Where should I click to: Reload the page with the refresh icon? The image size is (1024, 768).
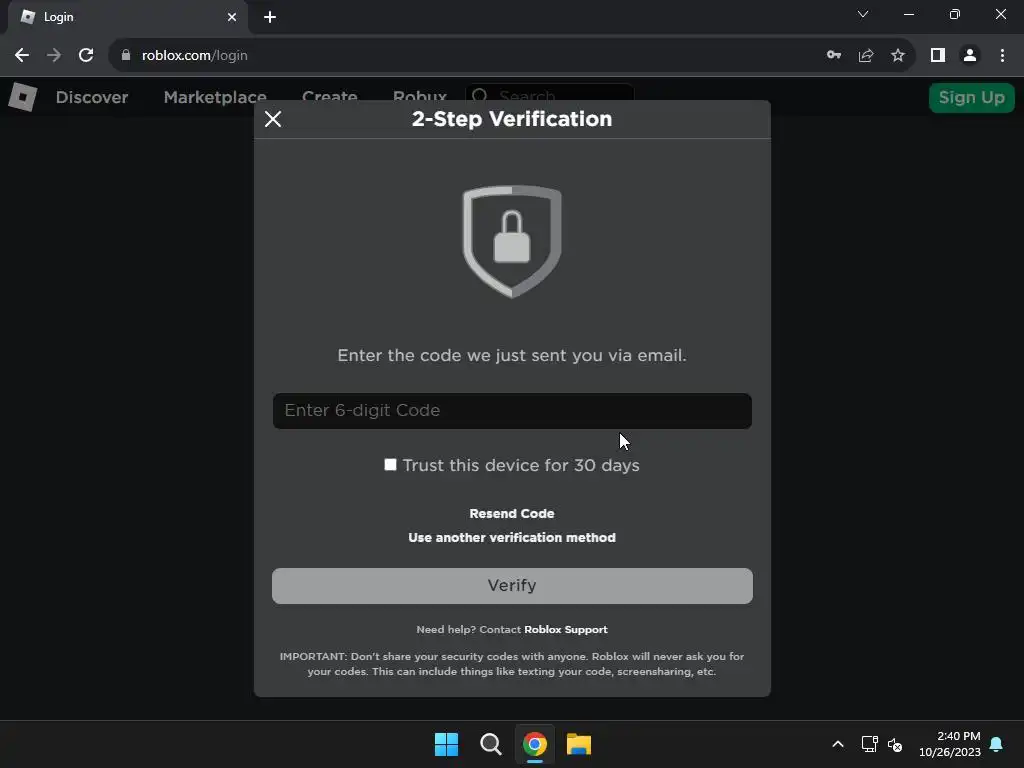pos(86,56)
